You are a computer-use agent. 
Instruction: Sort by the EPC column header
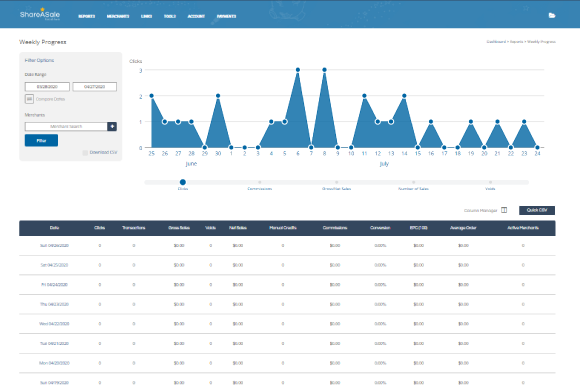coord(418,228)
